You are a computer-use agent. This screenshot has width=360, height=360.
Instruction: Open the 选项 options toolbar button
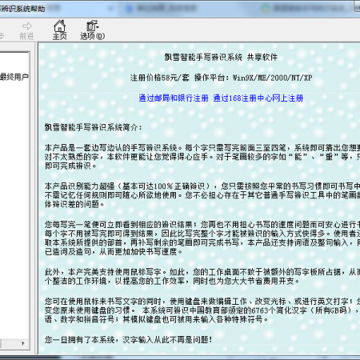[x=92, y=30]
